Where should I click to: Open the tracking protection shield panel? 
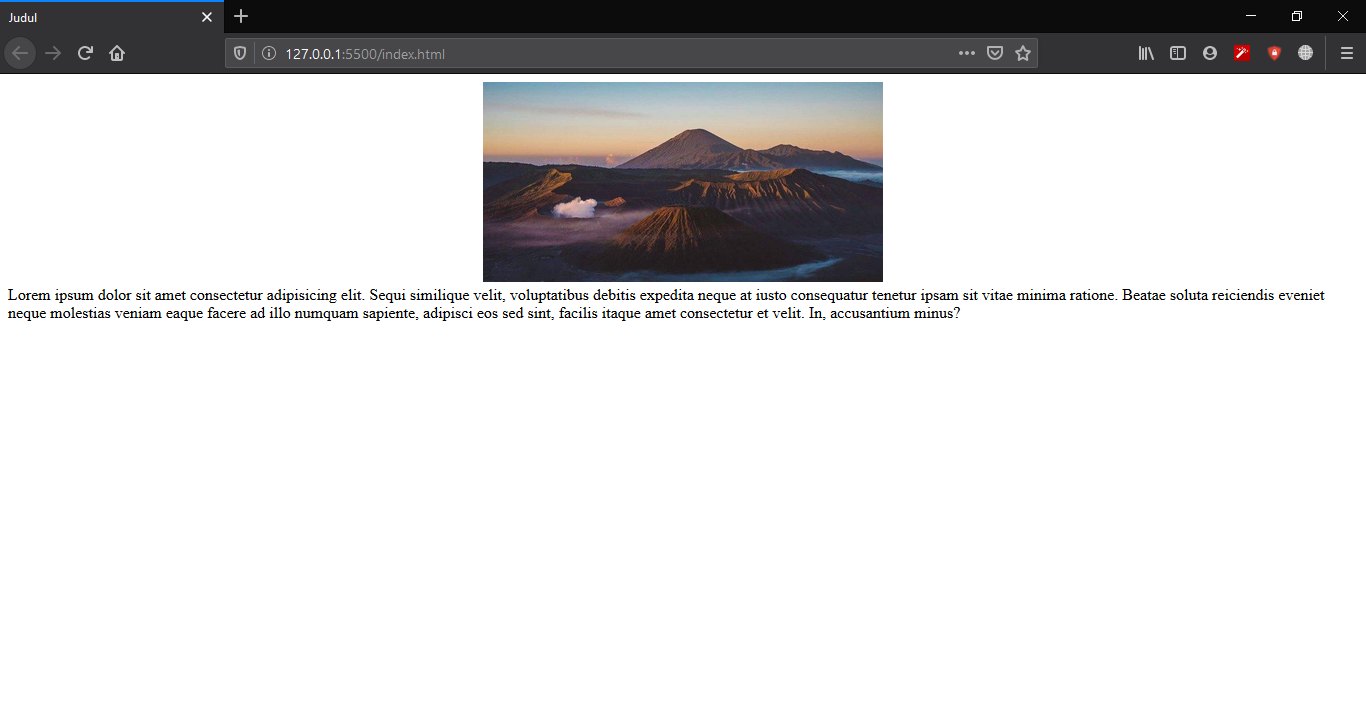pyautogui.click(x=240, y=53)
